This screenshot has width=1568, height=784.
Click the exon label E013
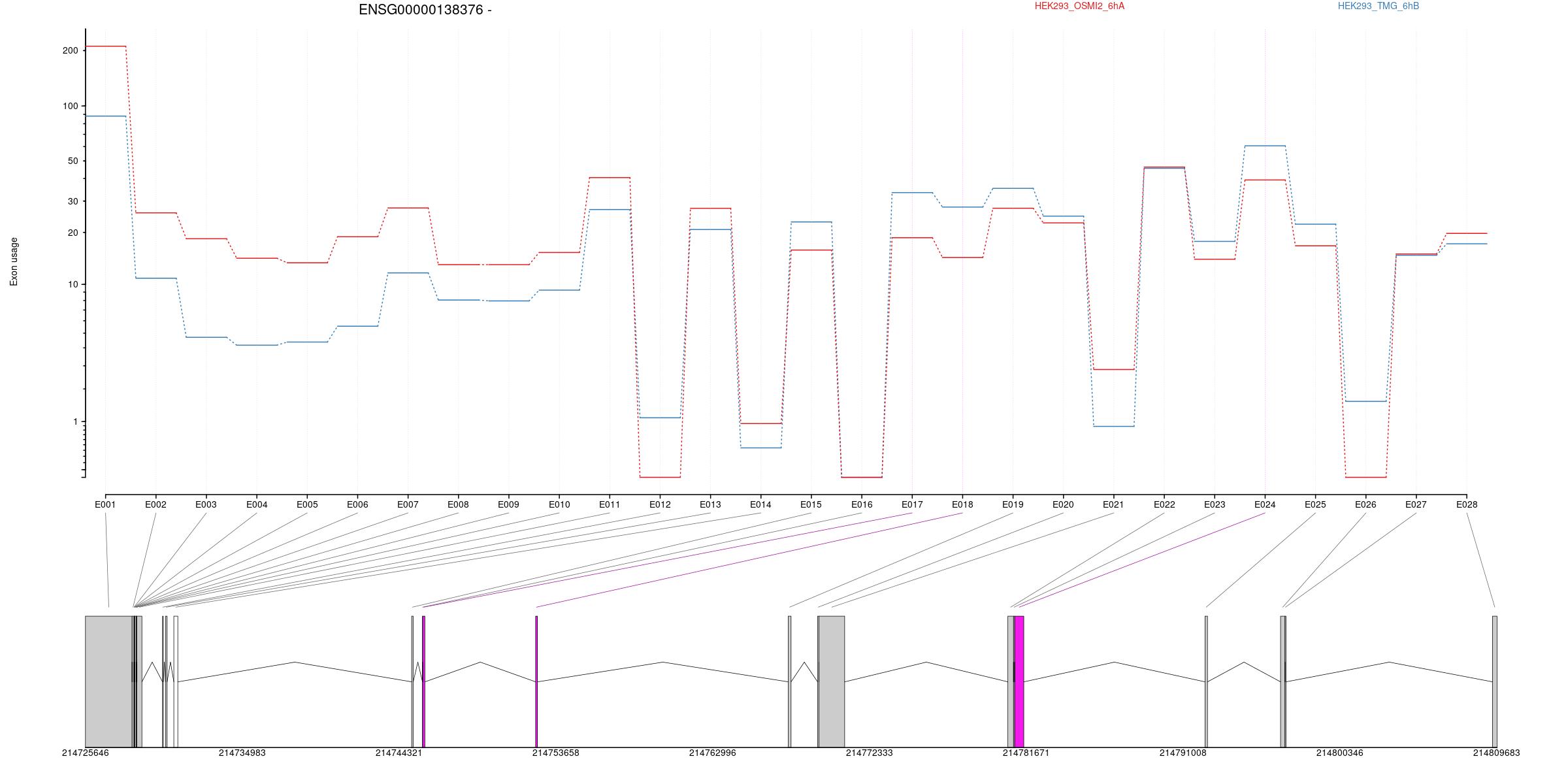[x=710, y=504]
